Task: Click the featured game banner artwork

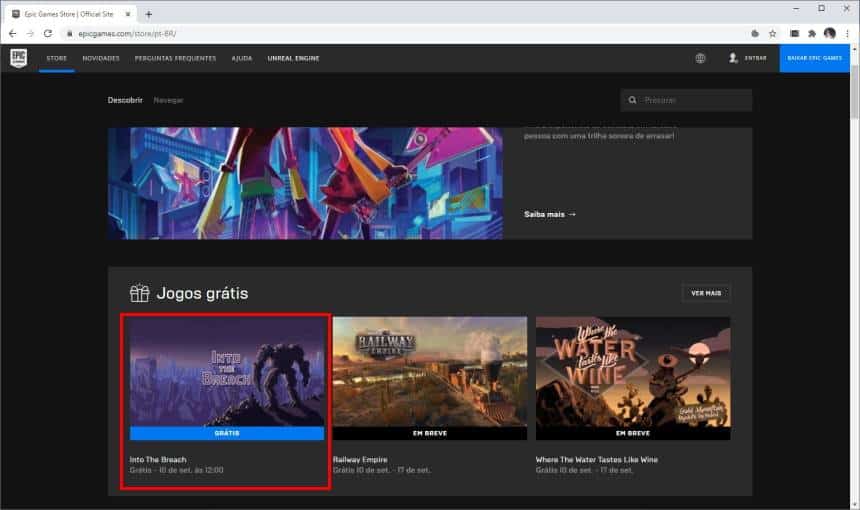Action: pyautogui.click(x=305, y=183)
